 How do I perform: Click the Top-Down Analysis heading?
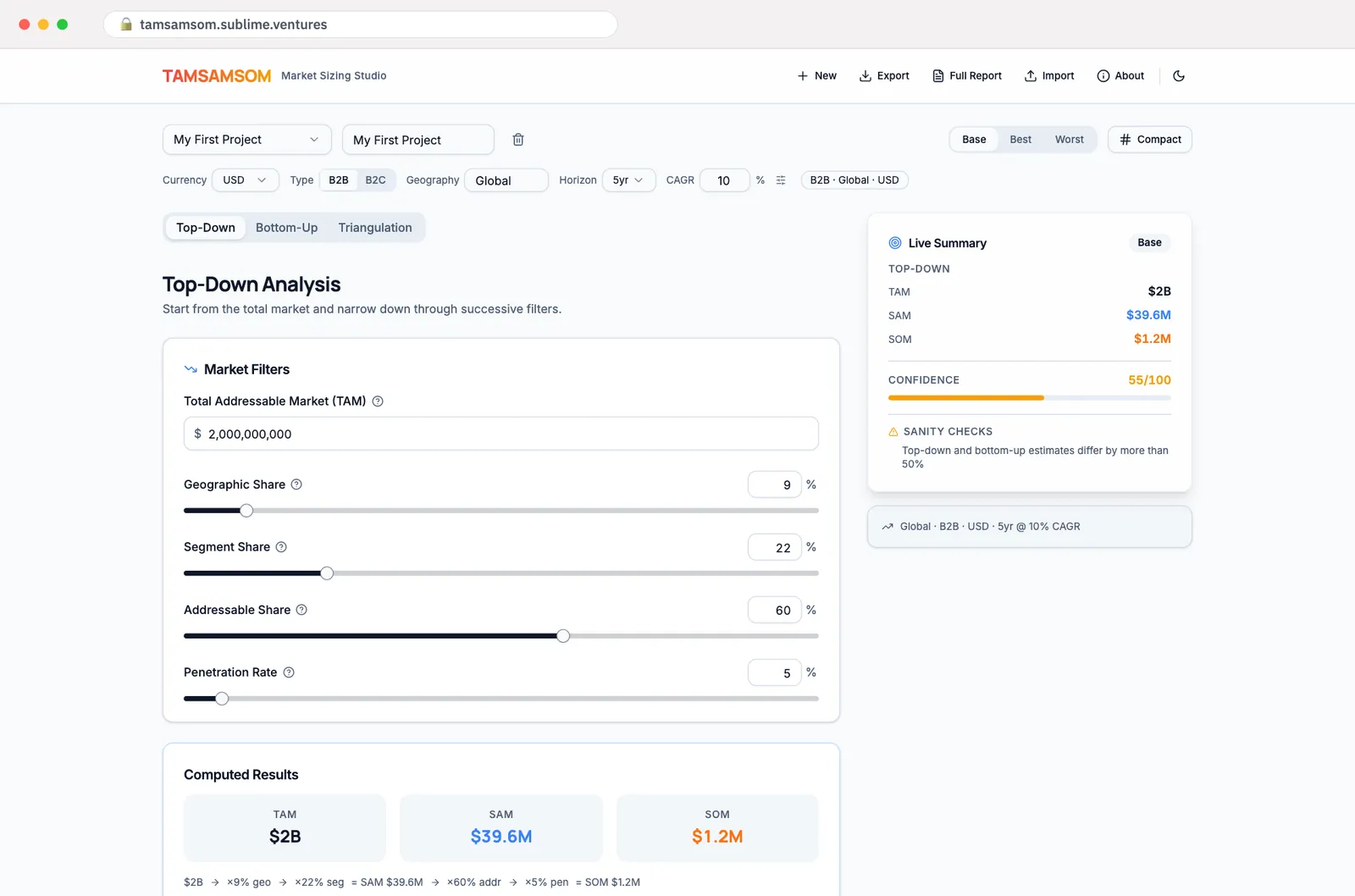(x=252, y=285)
